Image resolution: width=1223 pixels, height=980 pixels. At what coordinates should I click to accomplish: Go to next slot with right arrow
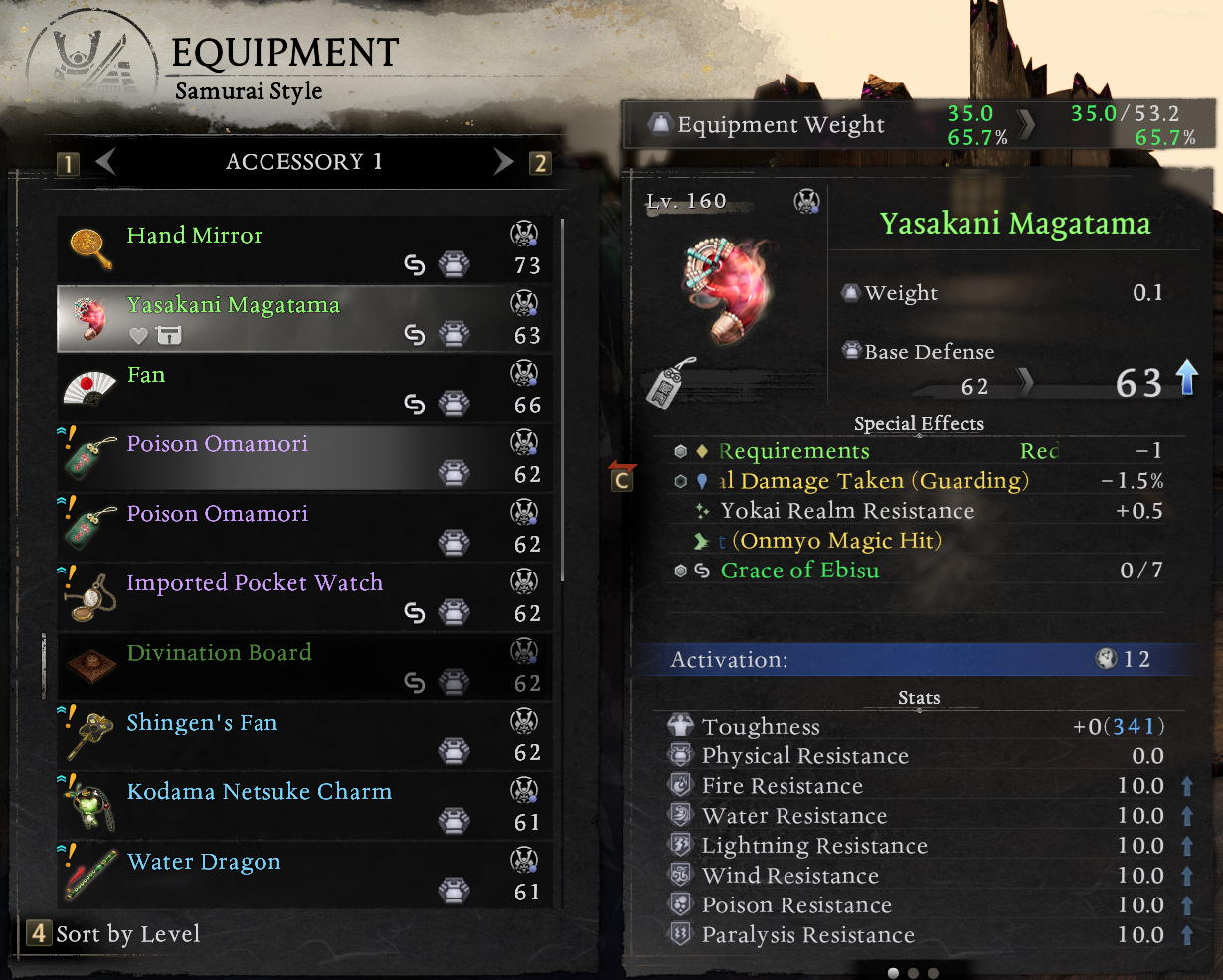point(504,162)
